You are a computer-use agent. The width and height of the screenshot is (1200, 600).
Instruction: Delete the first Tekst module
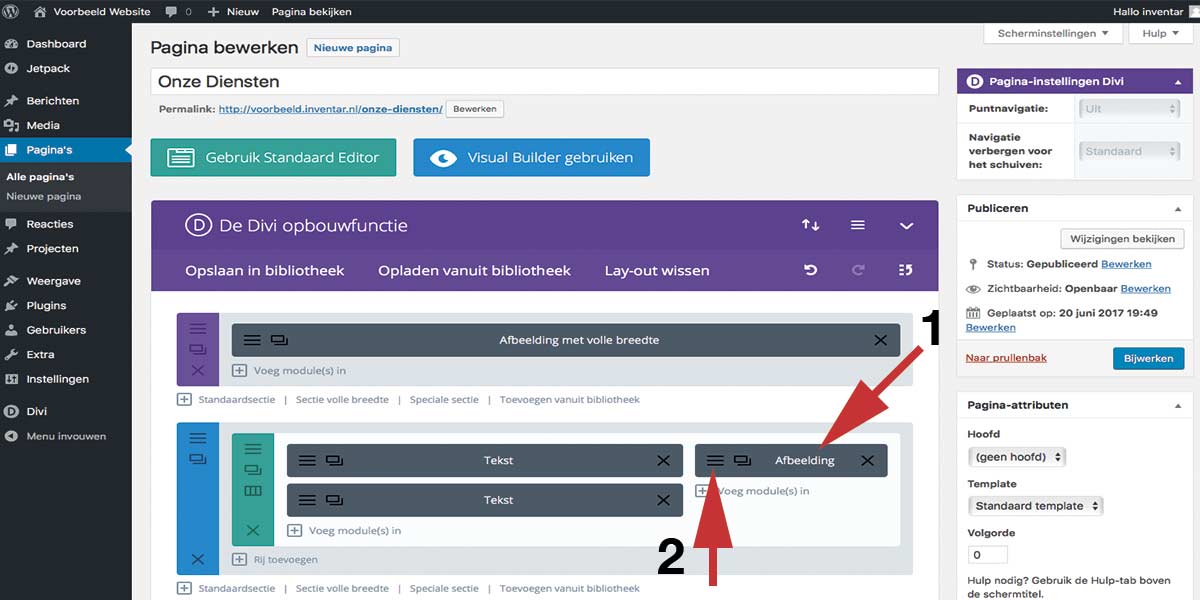[x=663, y=460]
